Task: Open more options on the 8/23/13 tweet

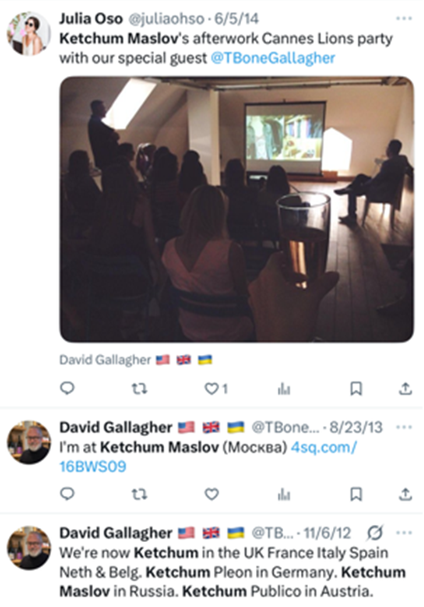Action: pos(404,427)
